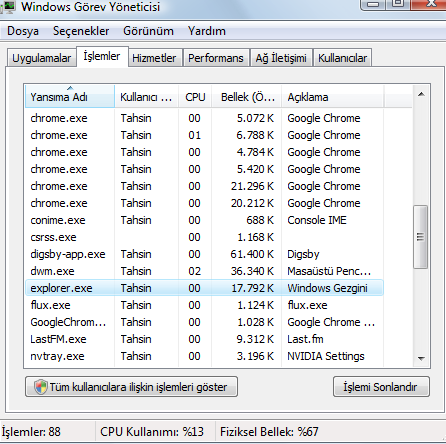Click the 61.400 K memory value
Viewport: 446px width, 444px height.
pos(252,254)
